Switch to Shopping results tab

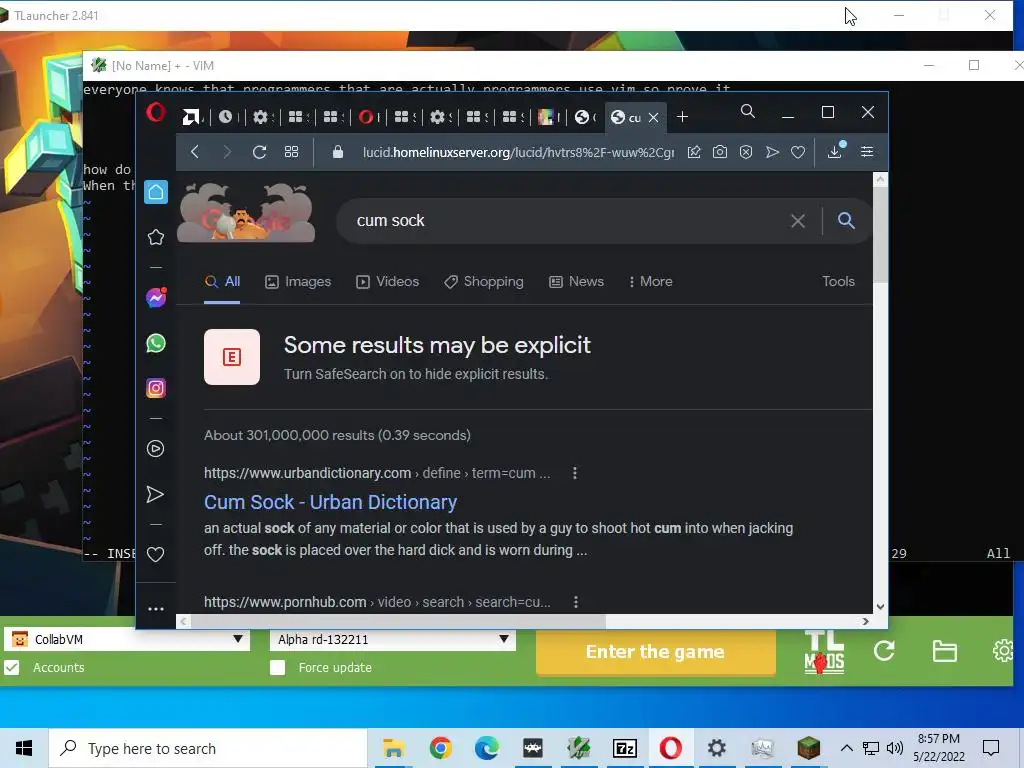tap(484, 281)
